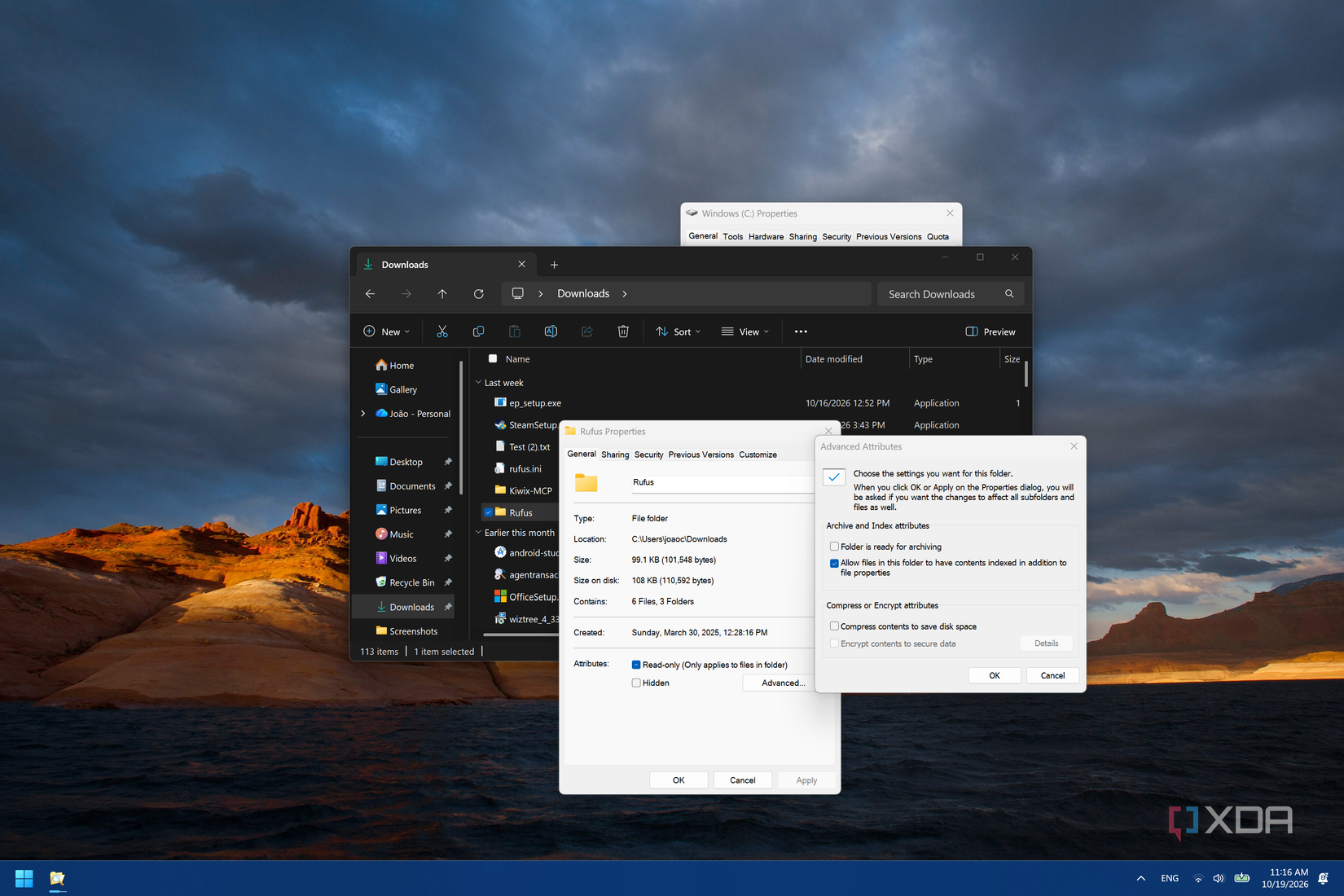Image resolution: width=1344 pixels, height=896 pixels.
Task: Open the See more ellipsis menu
Action: 801,332
